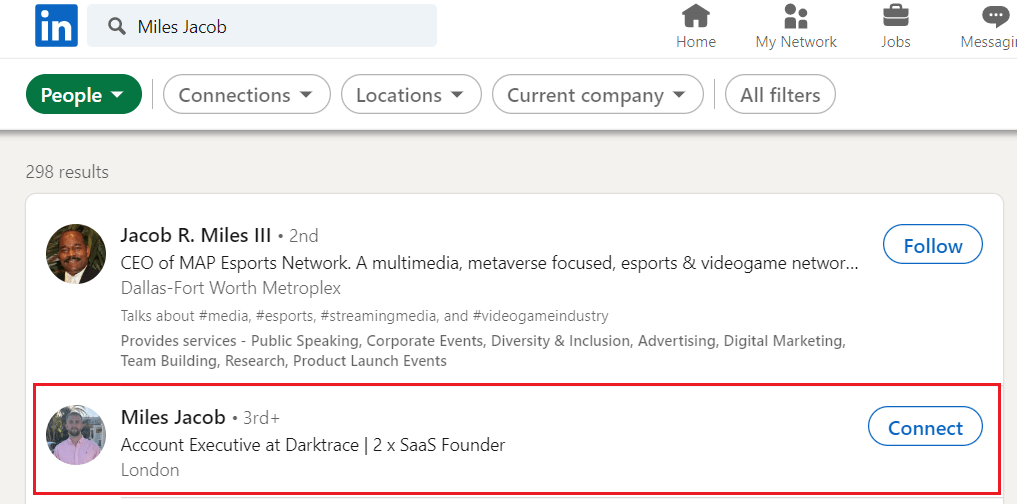Click the 3rd+ connection degree label
1017x504 pixels.
coord(262,418)
